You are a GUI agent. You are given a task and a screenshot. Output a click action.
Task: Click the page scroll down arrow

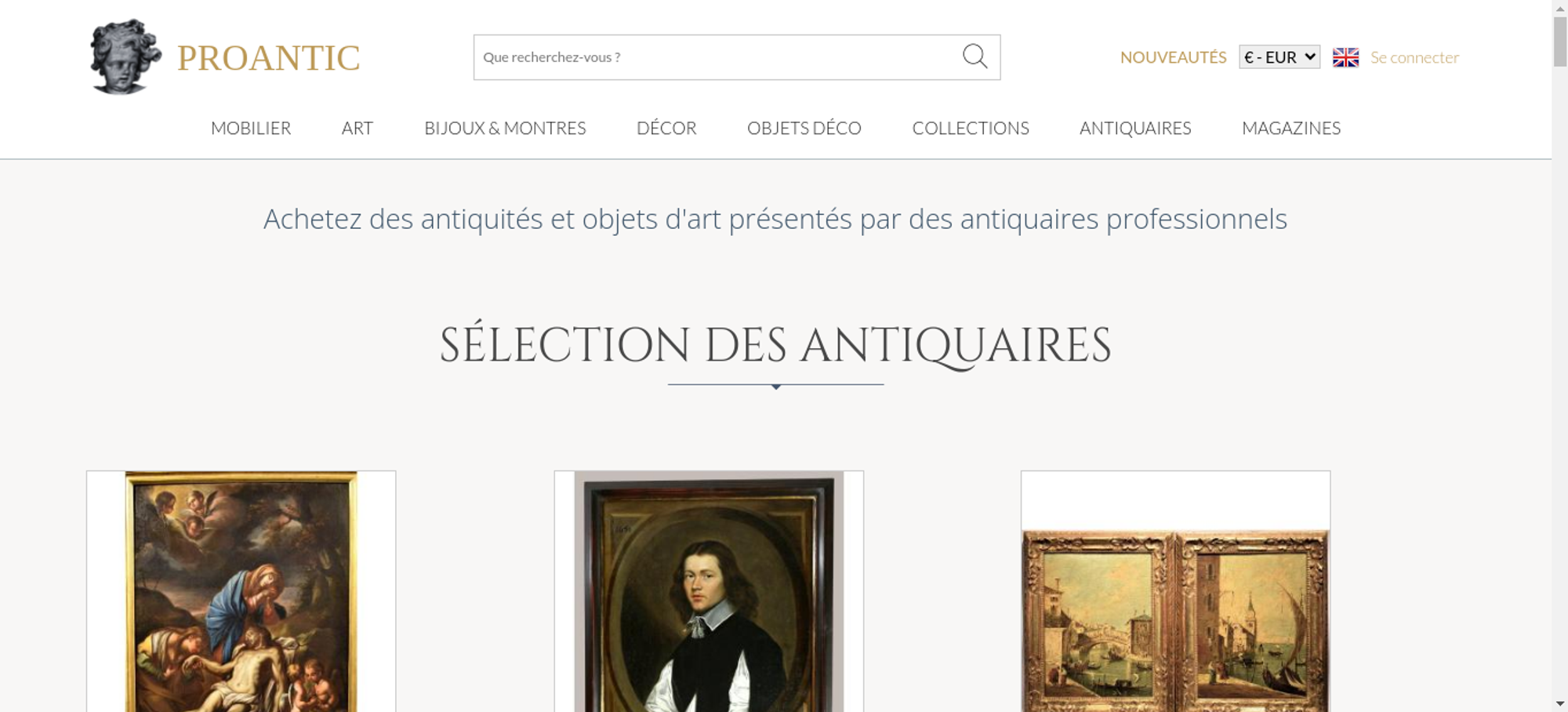[x=1560, y=703]
